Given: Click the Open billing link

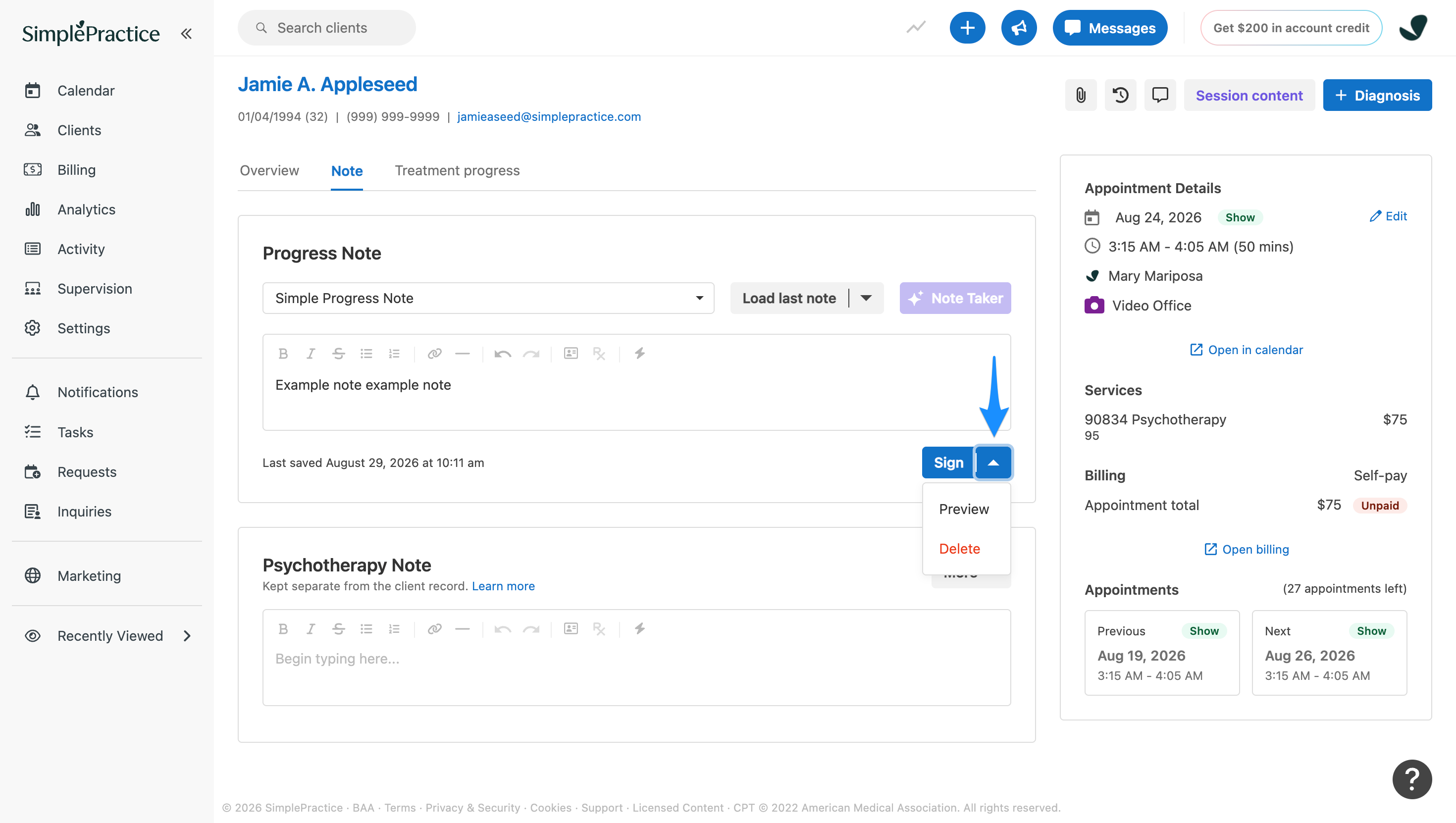Looking at the screenshot, I should [1247, 550].
